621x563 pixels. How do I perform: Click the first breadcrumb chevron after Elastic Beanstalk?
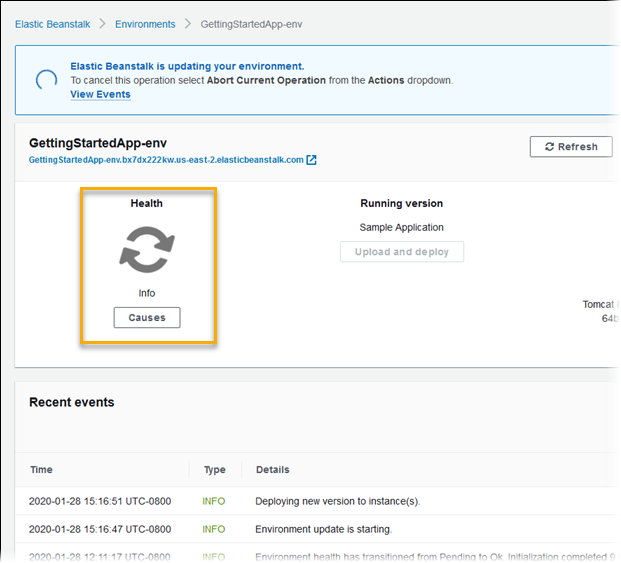click(103, 24)
